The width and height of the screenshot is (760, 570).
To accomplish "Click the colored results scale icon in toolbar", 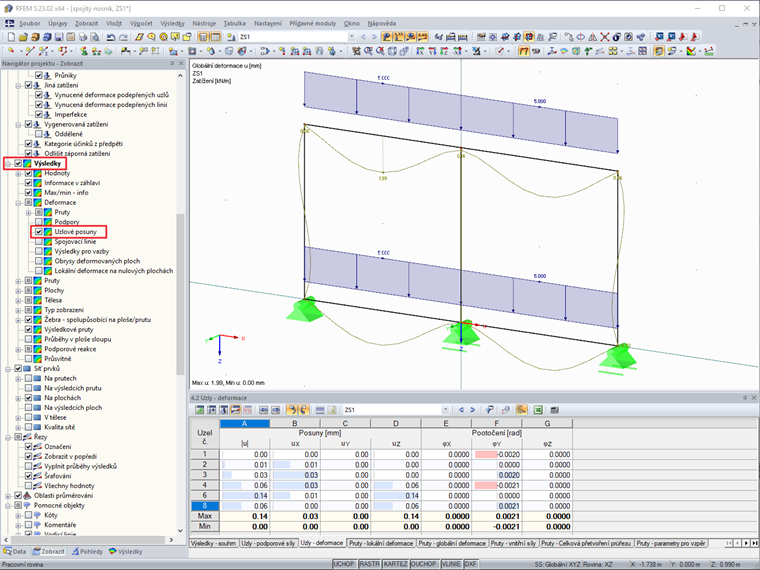I will point(692,51).
